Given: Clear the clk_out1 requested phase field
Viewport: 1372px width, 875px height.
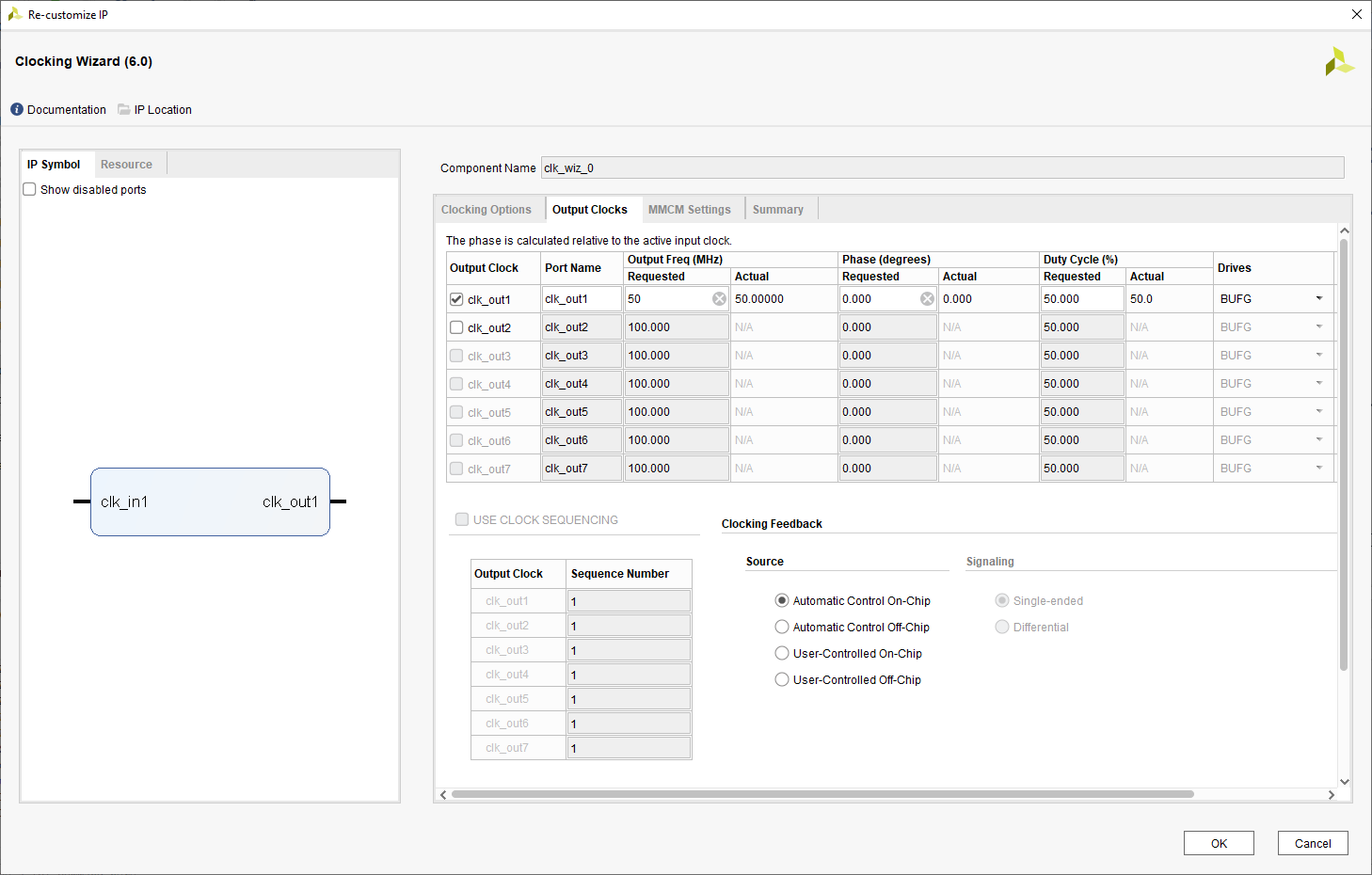Looking at the screenshot, I should point(927,299).
